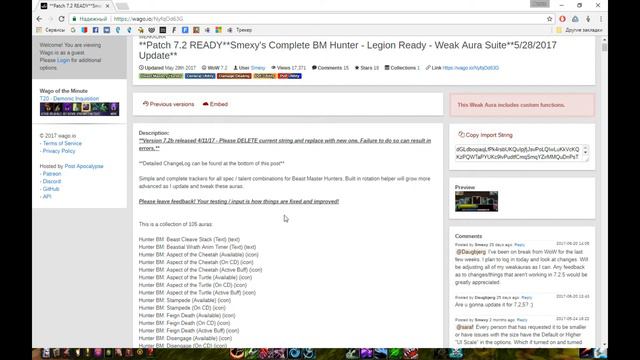
Task: Click 'Aspect of the Turtle (On CD)' line
Action: (x=193, y=285)
